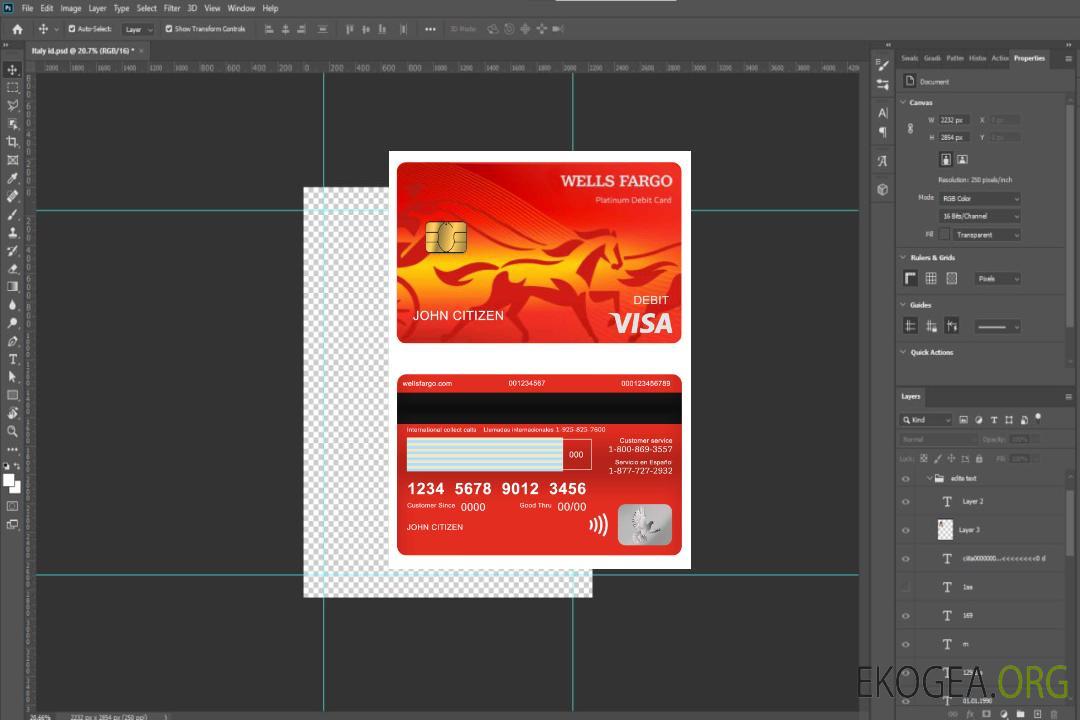Open the guide line style dropdown
Image resolution: width=1080 pixels, height=720 pixels.
coord(997,327)
